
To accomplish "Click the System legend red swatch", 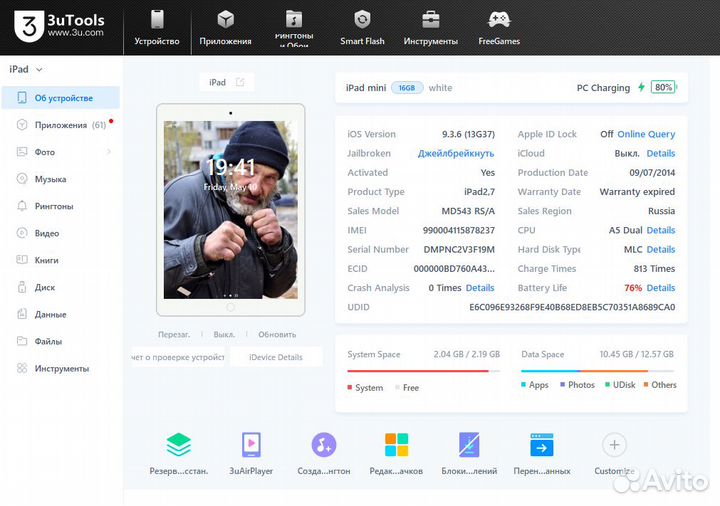I will pyautogui.click(x=350, y=387).
